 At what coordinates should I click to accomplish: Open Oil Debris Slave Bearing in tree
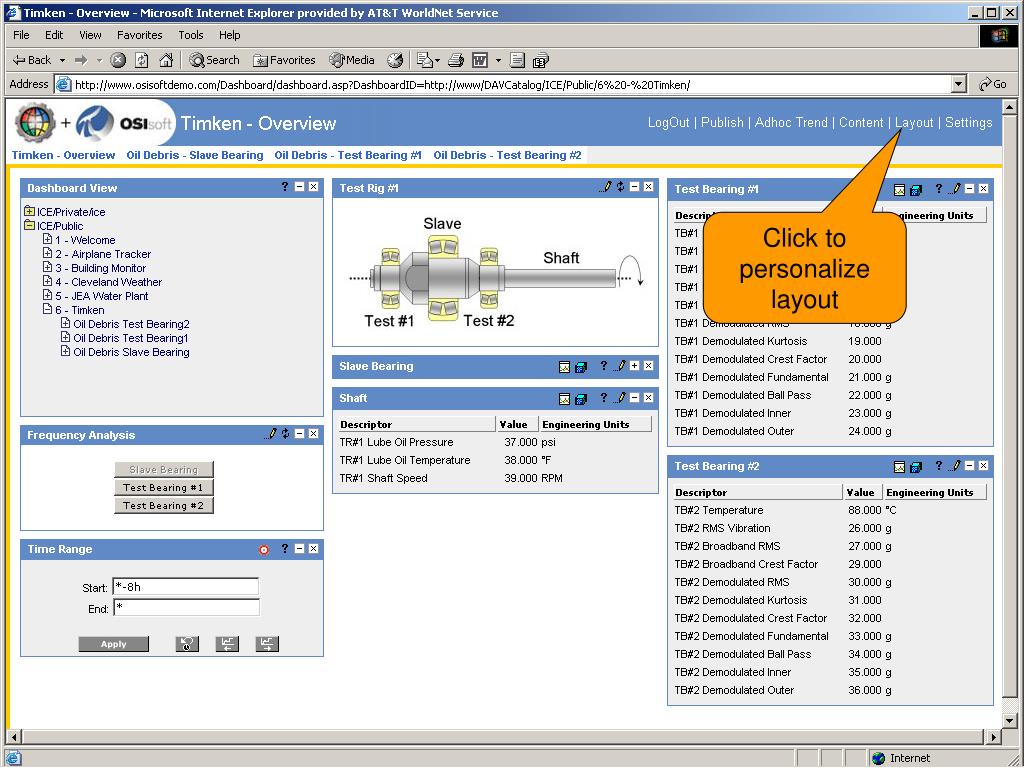click(131, 352)
